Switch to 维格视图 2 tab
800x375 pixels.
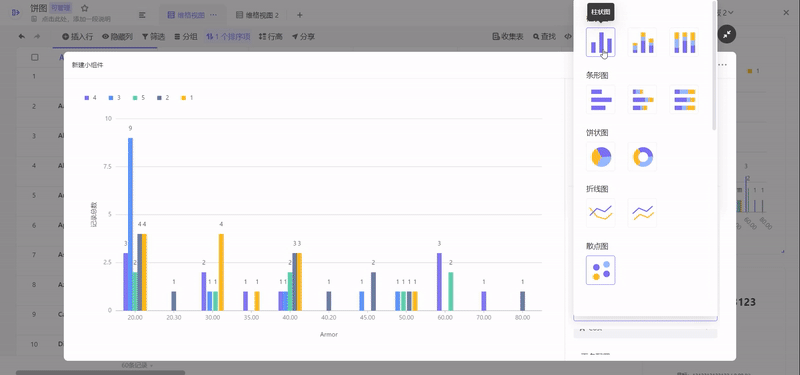[x=257, y=15]
